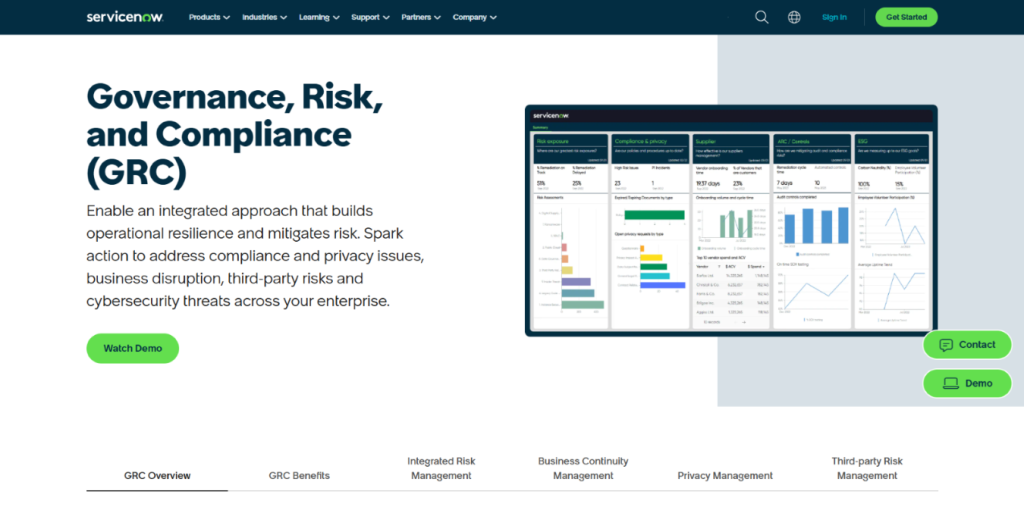This screenshot has width=1024, height=507.
Task: Switch to the Privacy Management tab
Action: (x=725, y=476)
